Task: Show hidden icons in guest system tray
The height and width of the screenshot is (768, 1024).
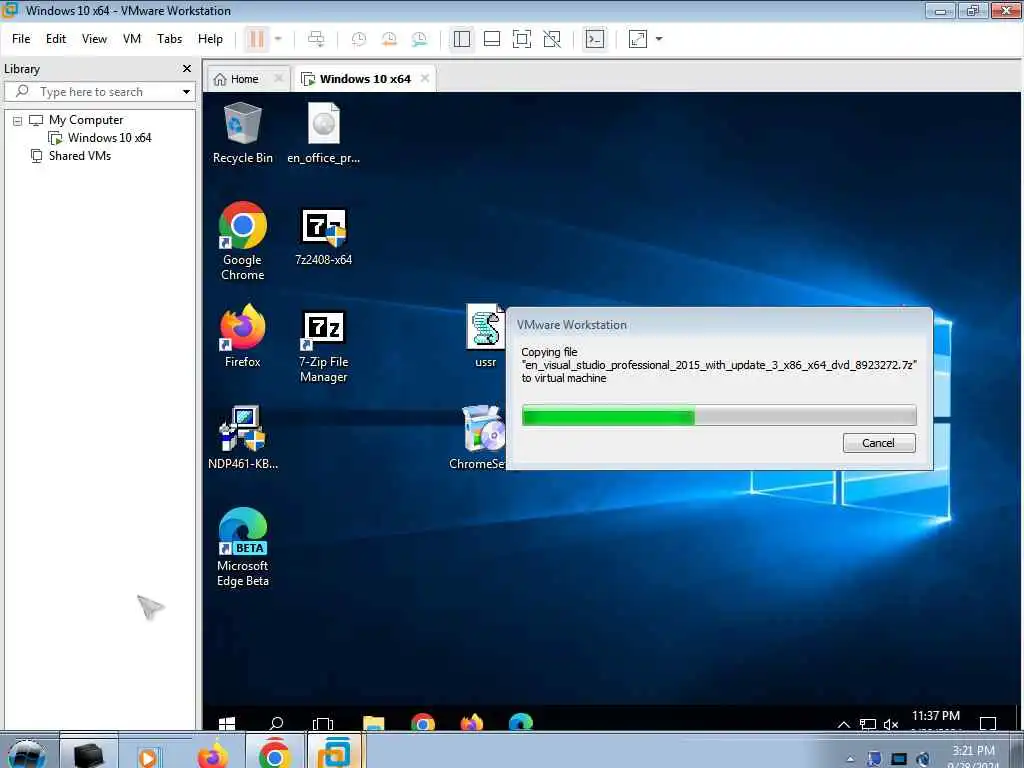Action: [x=844, y=724]
